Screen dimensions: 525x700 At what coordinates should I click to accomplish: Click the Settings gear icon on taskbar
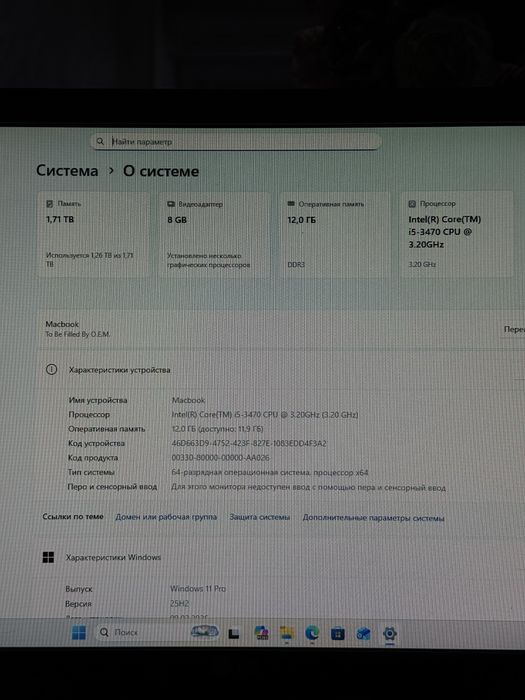pos(390,633)
